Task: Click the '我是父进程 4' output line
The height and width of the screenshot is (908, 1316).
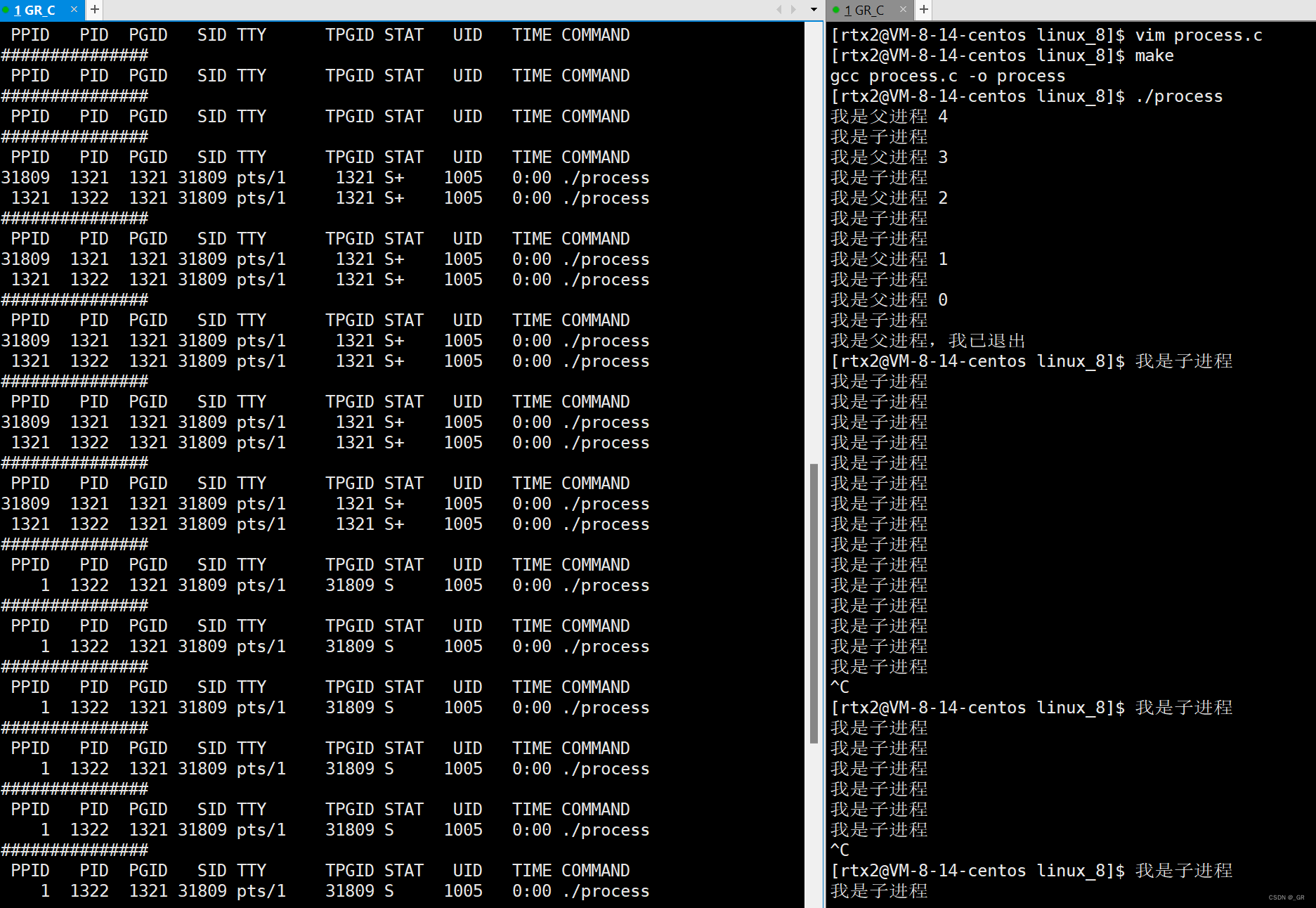Action: click(890, 117)
